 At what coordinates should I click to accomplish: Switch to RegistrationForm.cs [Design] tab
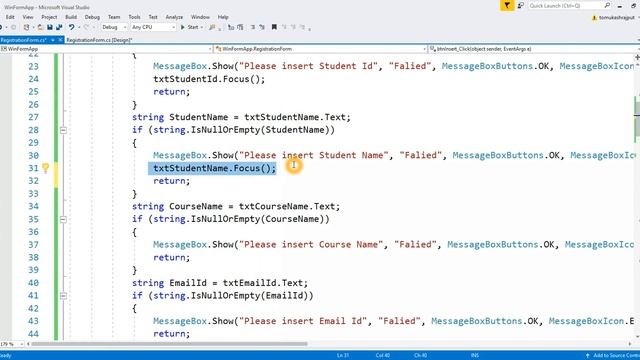(x=99, y=40)
